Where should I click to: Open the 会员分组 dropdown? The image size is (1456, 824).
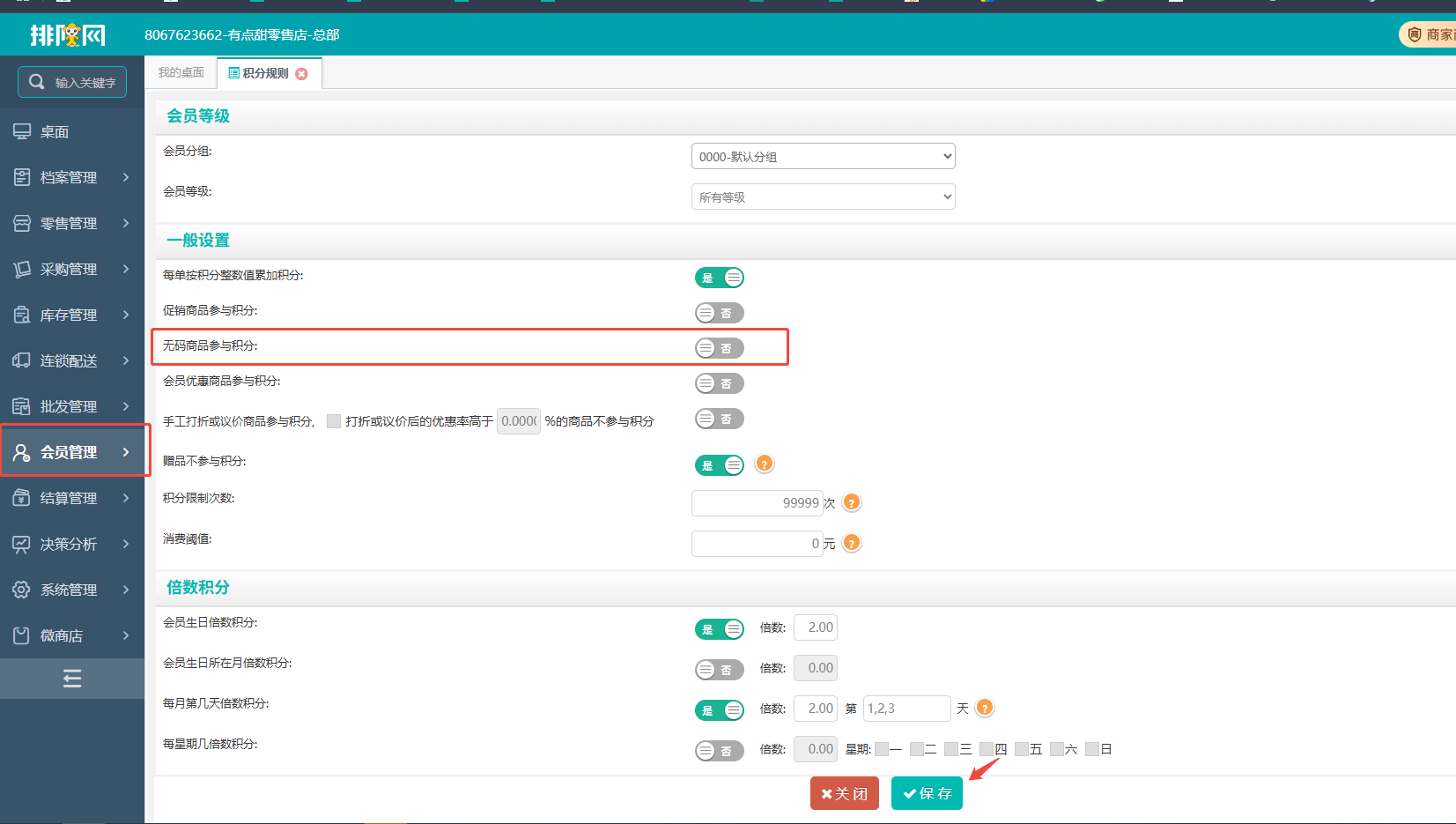click(824, 156)
